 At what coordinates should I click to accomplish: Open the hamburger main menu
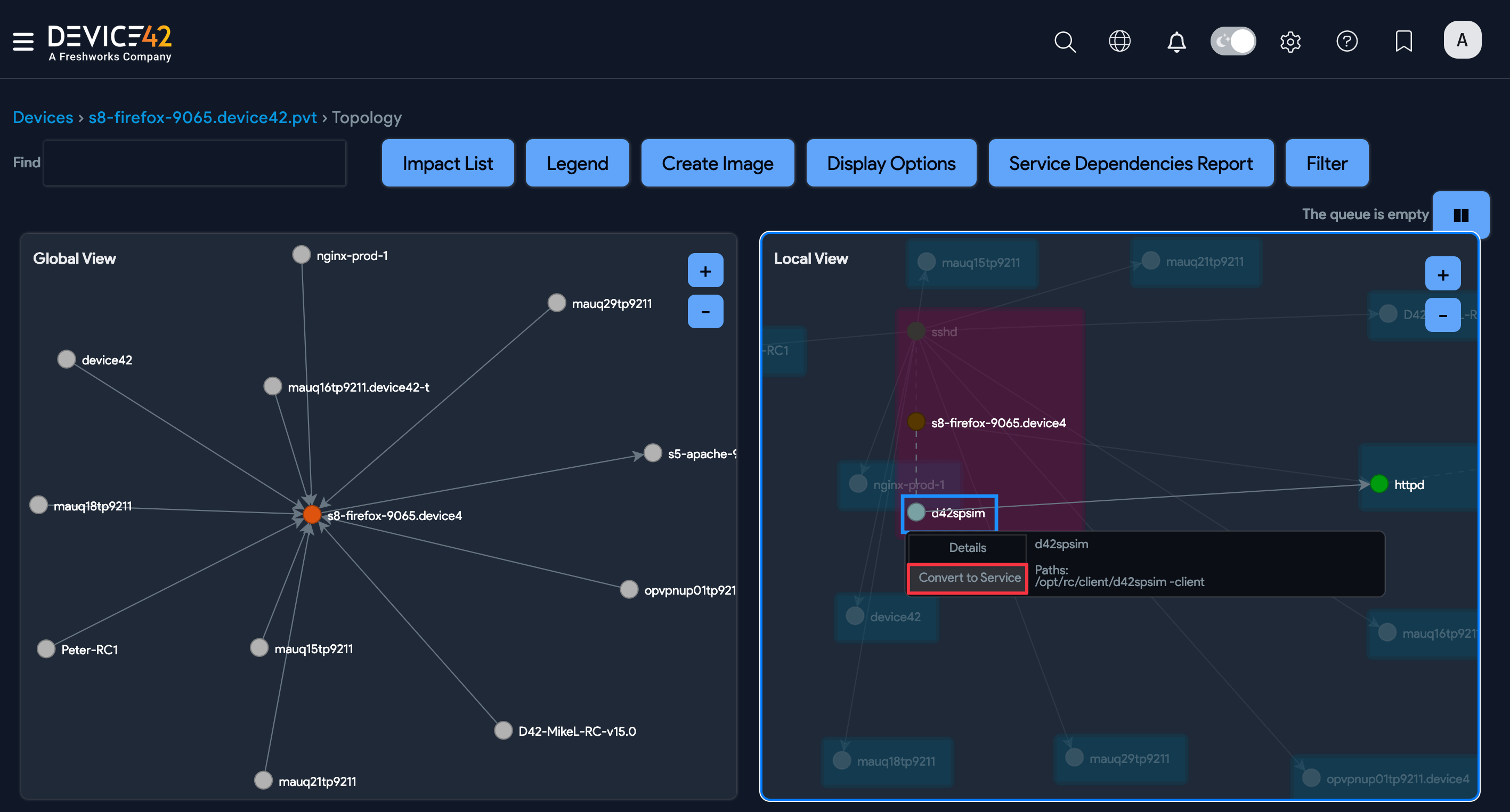coord(23,41)
